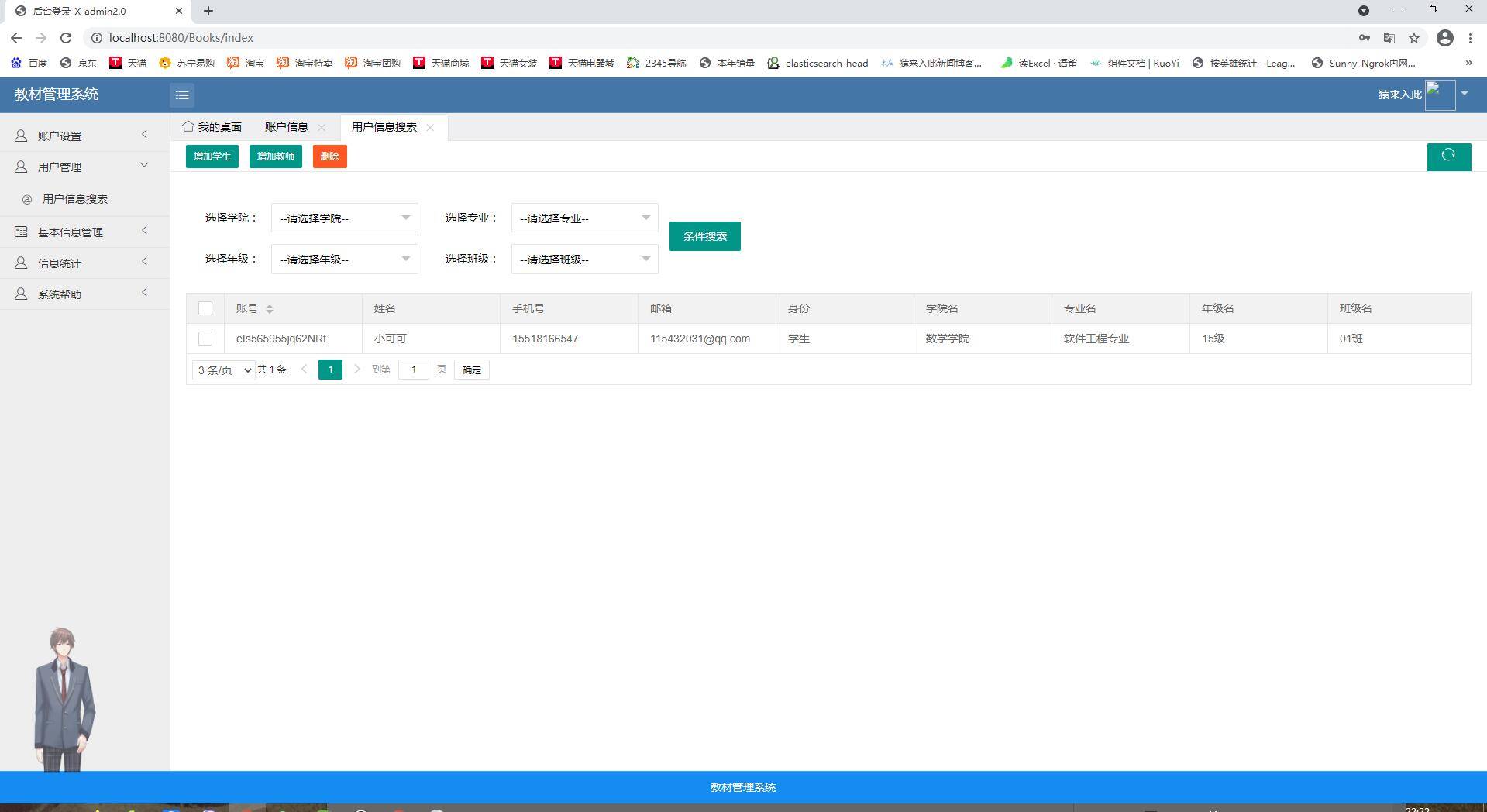This screenshot has width=1487, height=812.
Task: Open the 选择专业 dropdown
Action: coord(584,218)
